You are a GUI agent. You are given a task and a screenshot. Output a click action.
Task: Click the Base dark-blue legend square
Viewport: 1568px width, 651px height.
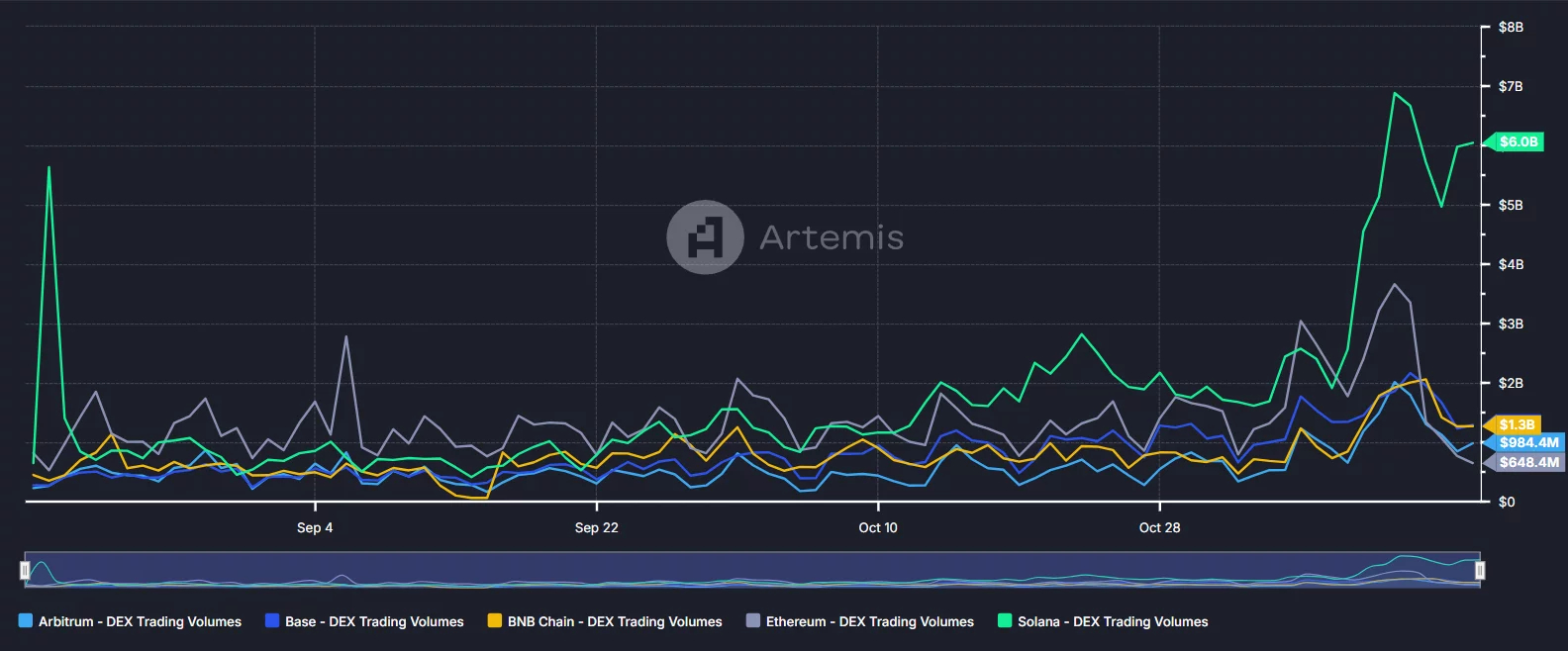click(x=272, y=621)
